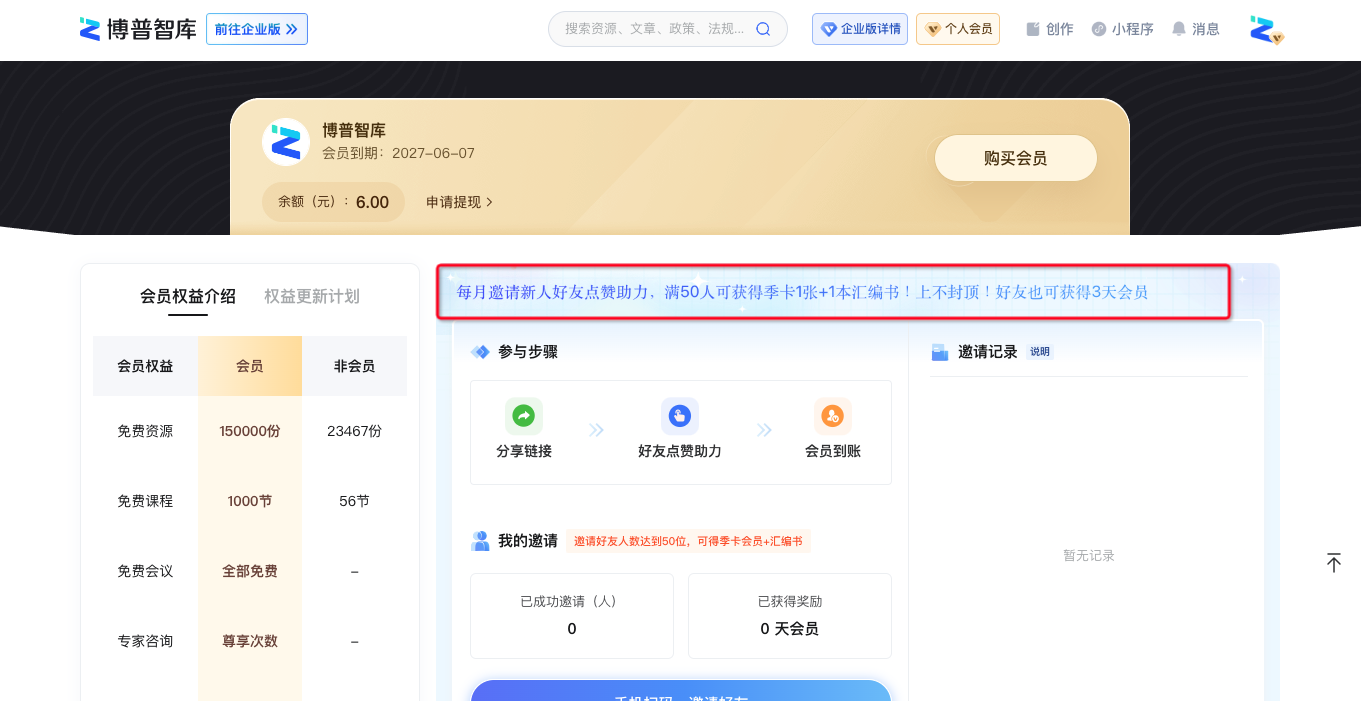Click the blue invite-friends button at bottom
This screenshot has width=1361, height=701.
[681, 691]
